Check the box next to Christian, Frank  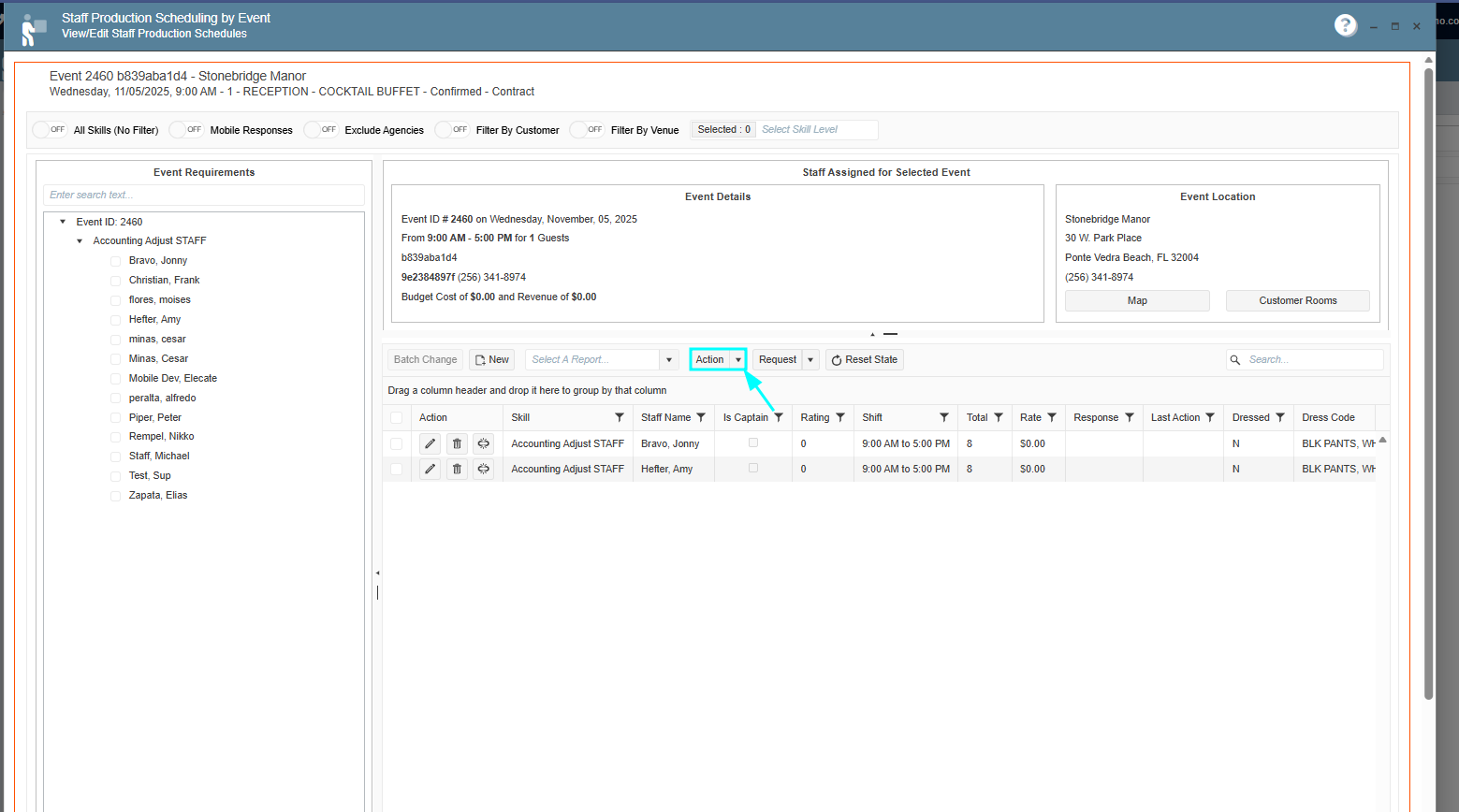tap(116, 281)
